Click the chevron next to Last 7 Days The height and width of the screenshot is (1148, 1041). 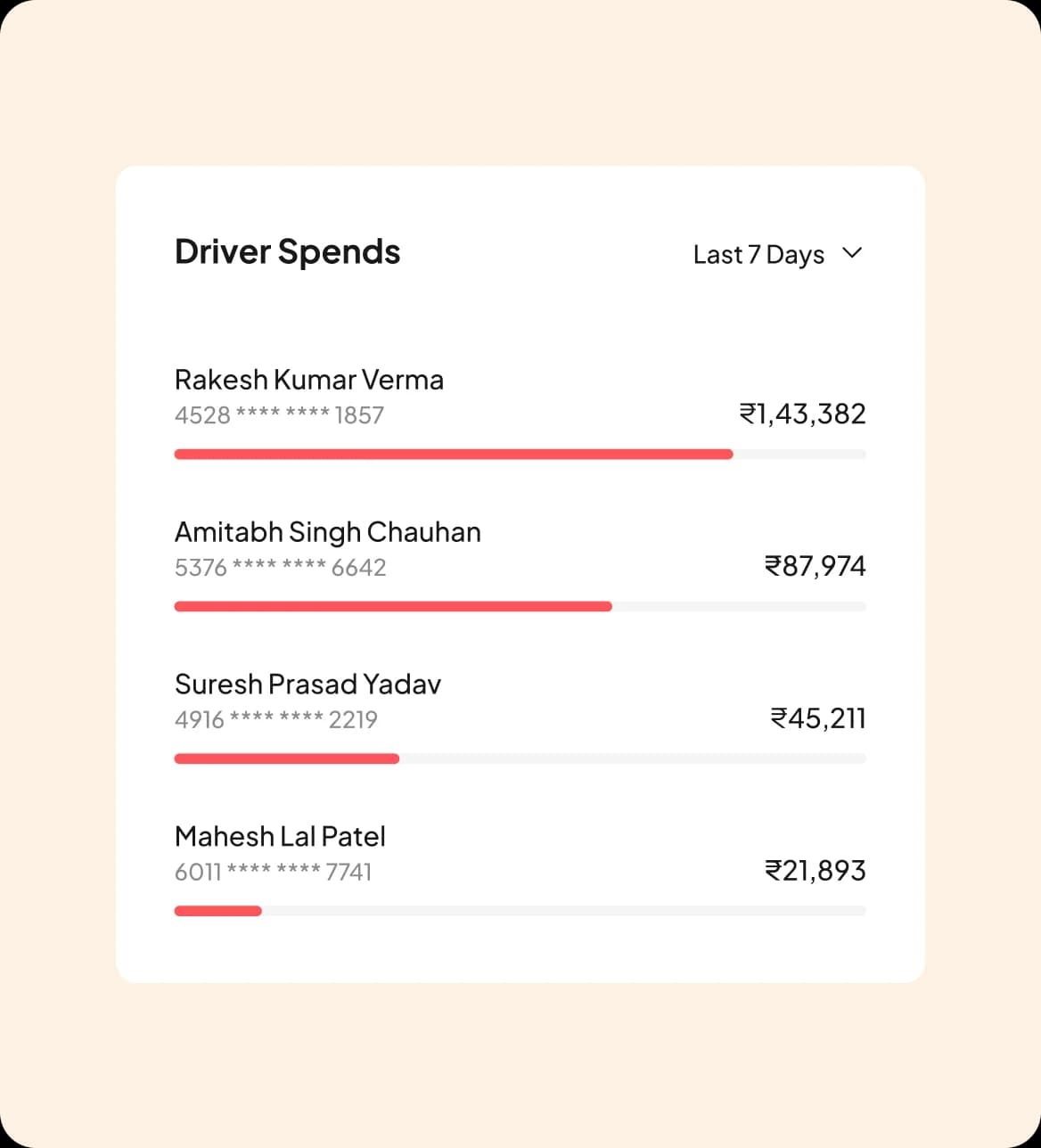tap(852, 253)
